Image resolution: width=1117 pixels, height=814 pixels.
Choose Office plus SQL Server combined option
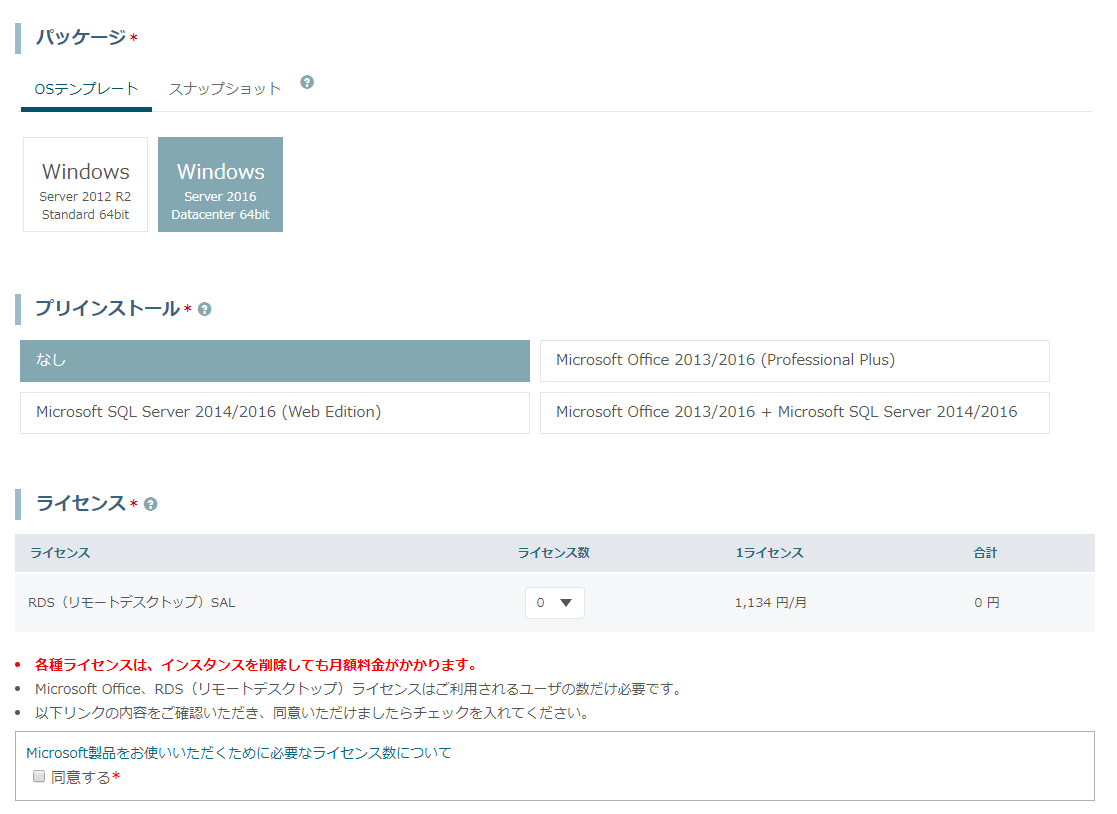pyautogui.click(x=794, y=413)
